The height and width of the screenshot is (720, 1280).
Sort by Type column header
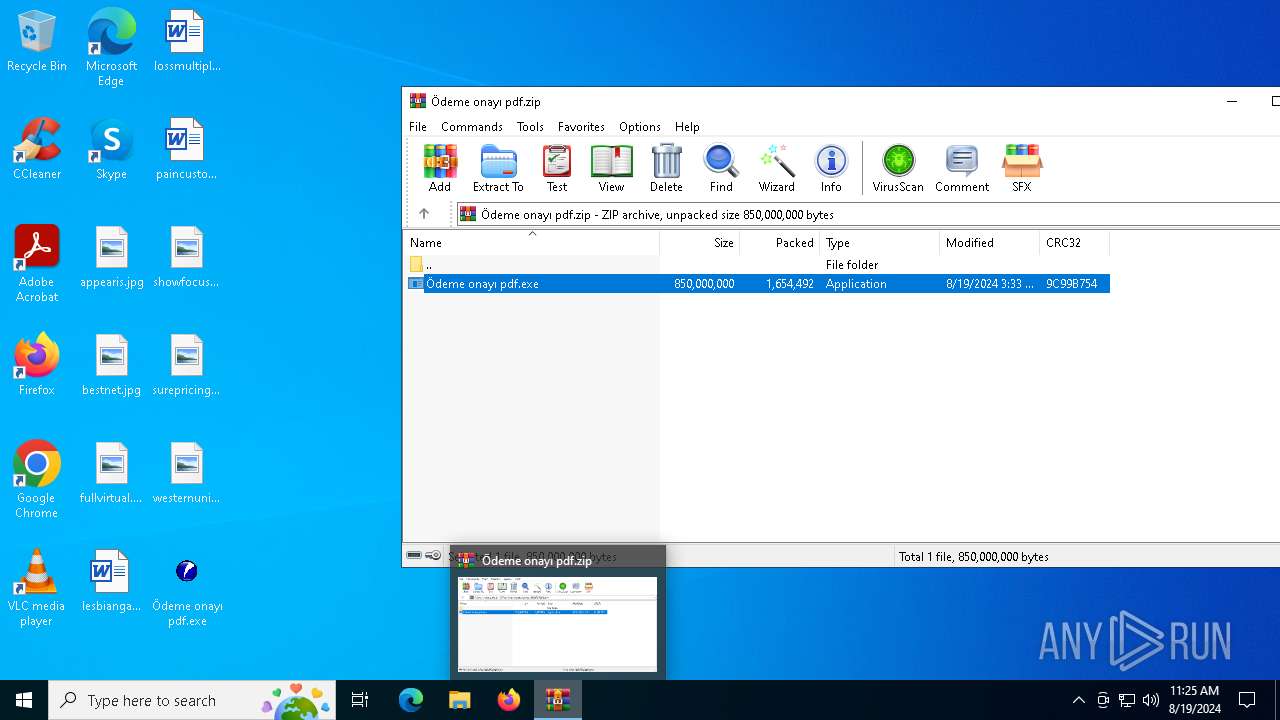(x=880, y=243)
